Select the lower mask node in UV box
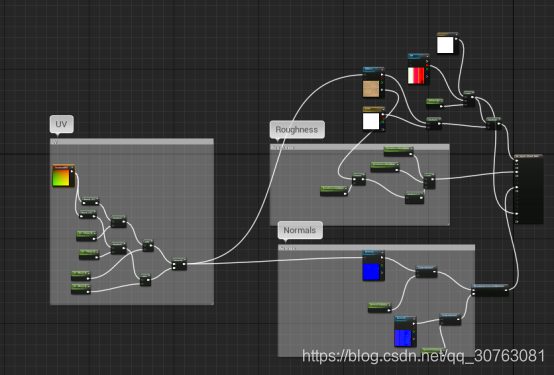The width and height of the screenshot is (554, 375). 88,214
